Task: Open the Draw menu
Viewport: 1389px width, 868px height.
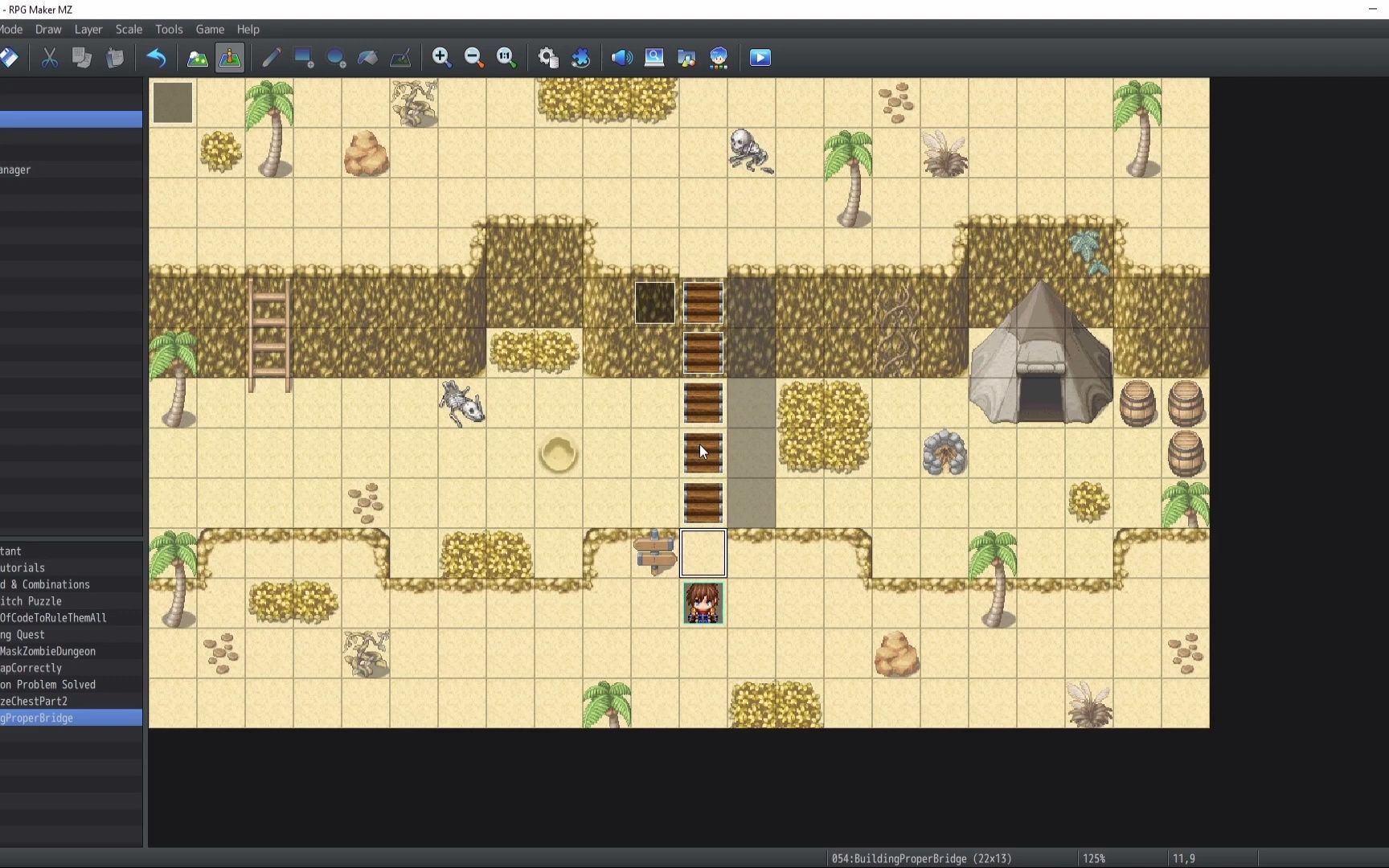Action: click(x=48, y=29)
